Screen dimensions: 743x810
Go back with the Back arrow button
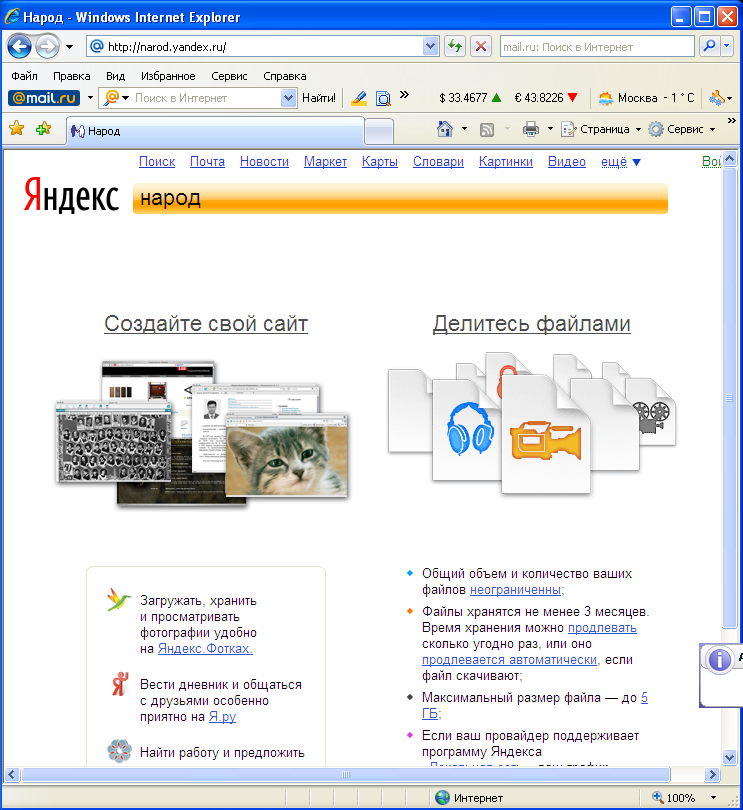tap(20, 46)
